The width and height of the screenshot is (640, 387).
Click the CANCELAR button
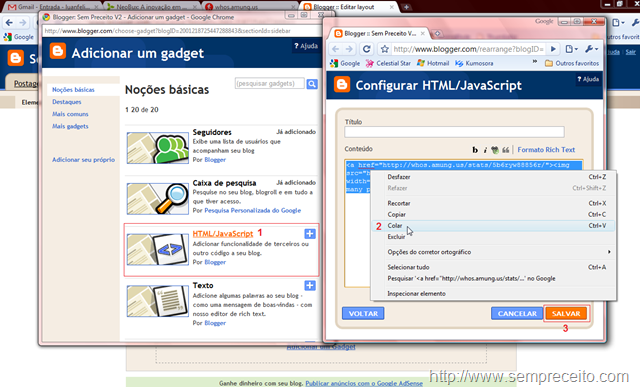[x=517, y=314]
